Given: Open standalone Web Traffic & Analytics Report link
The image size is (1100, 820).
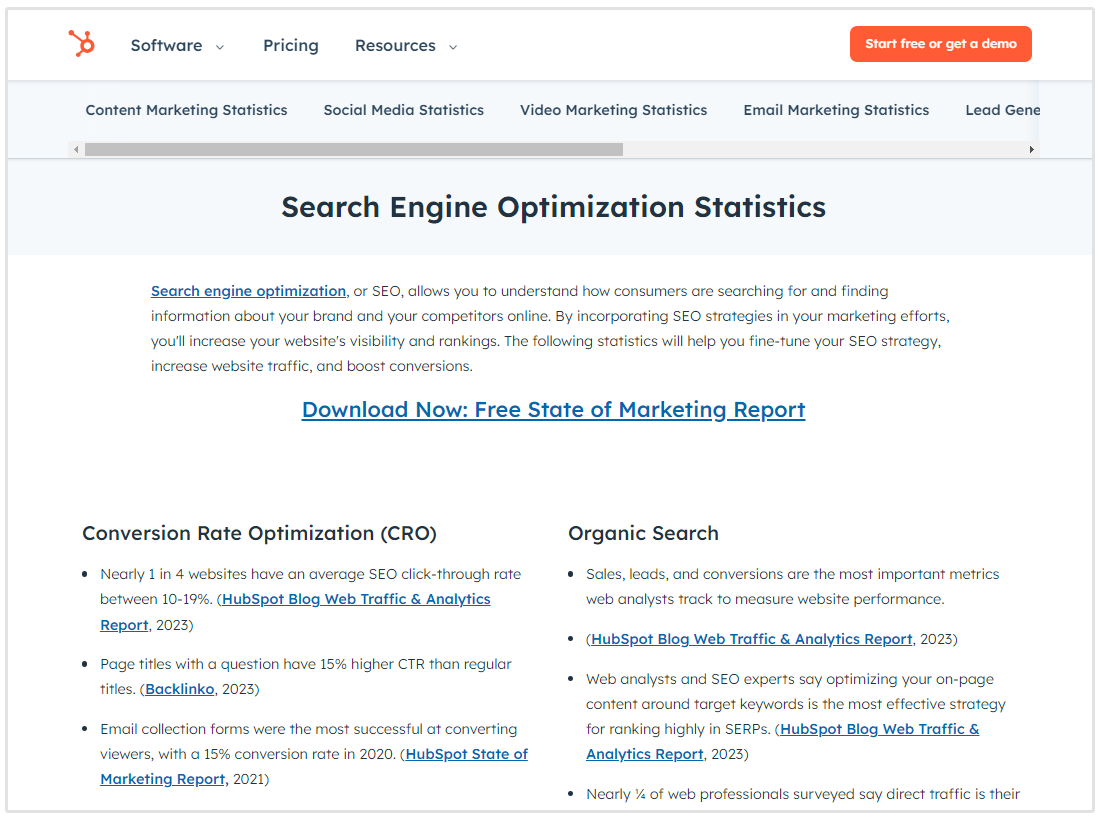Looking at the screenshot, I should pos(751,639).
